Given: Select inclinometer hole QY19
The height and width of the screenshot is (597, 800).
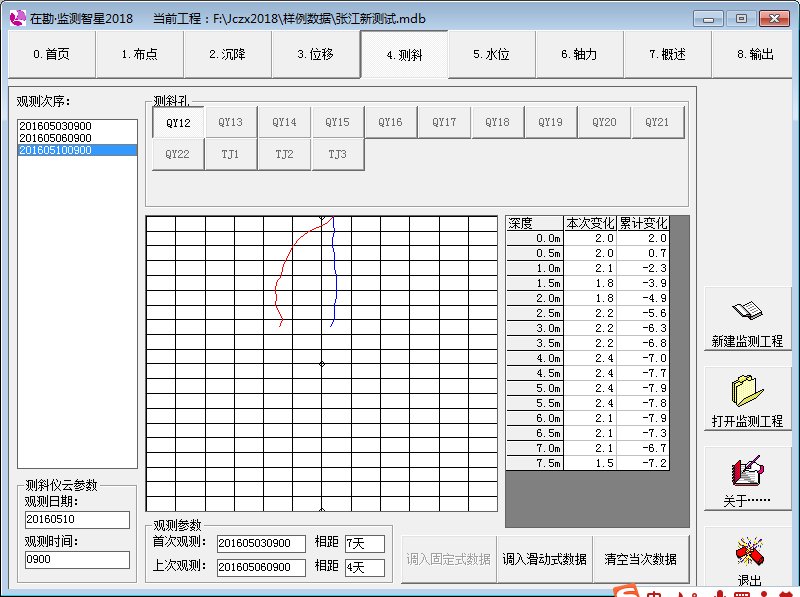Looking at the screenshot, I should pyautogui.click(x=551, y=122).
